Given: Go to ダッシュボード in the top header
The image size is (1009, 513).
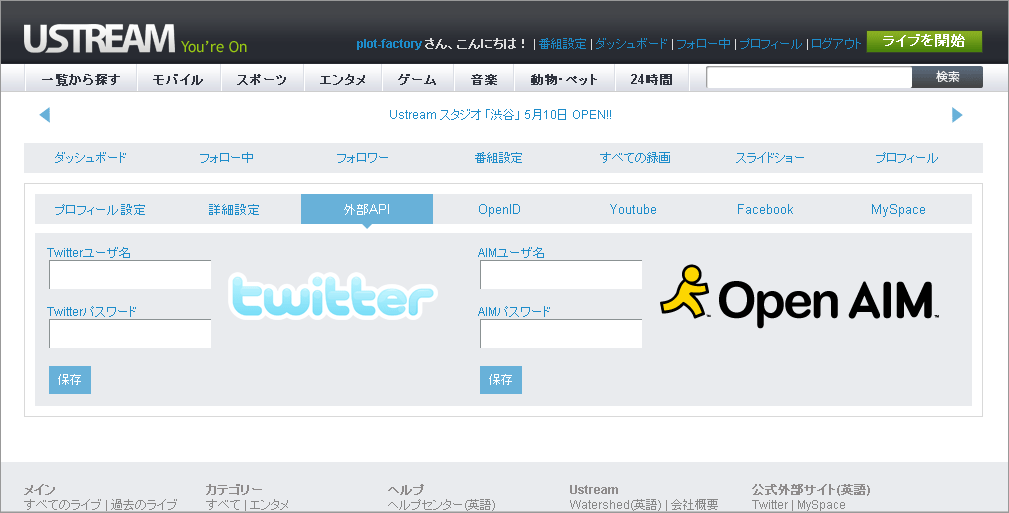Looking at the screenshot, I should (631, 44).
